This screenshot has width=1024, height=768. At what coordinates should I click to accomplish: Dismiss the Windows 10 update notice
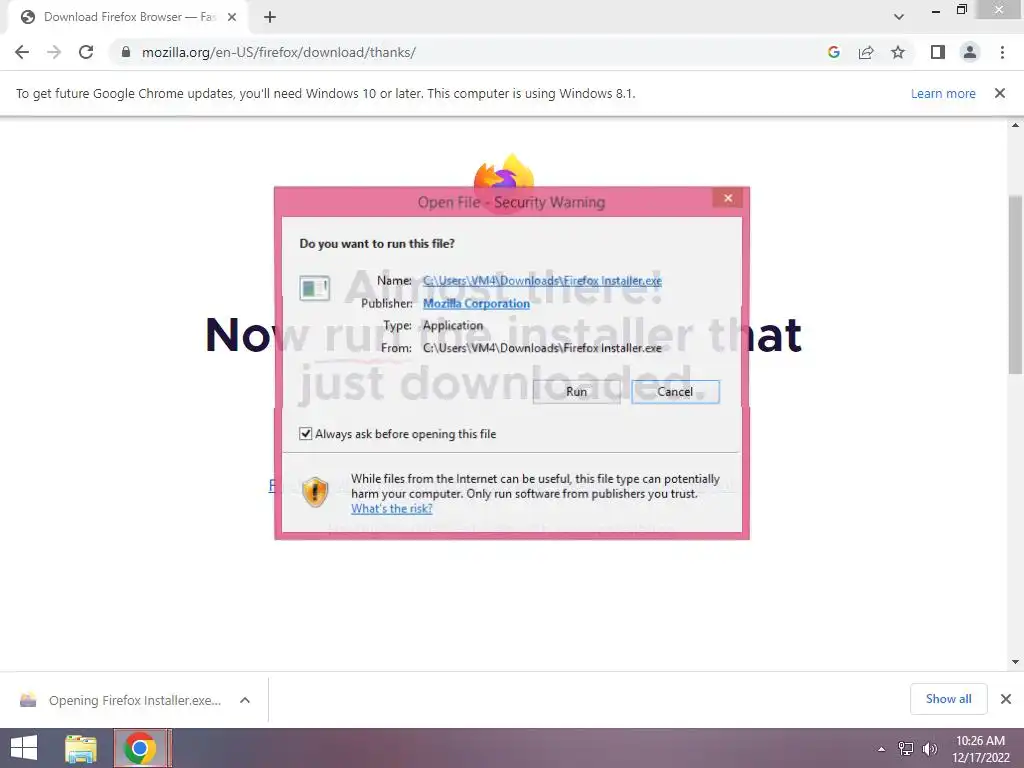point(1000,93)
